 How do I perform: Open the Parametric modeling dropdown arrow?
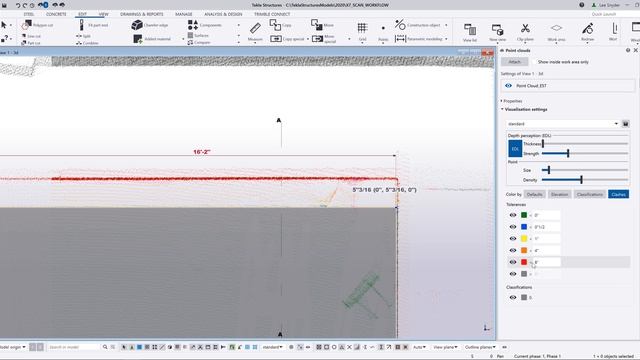pos(446,39)
